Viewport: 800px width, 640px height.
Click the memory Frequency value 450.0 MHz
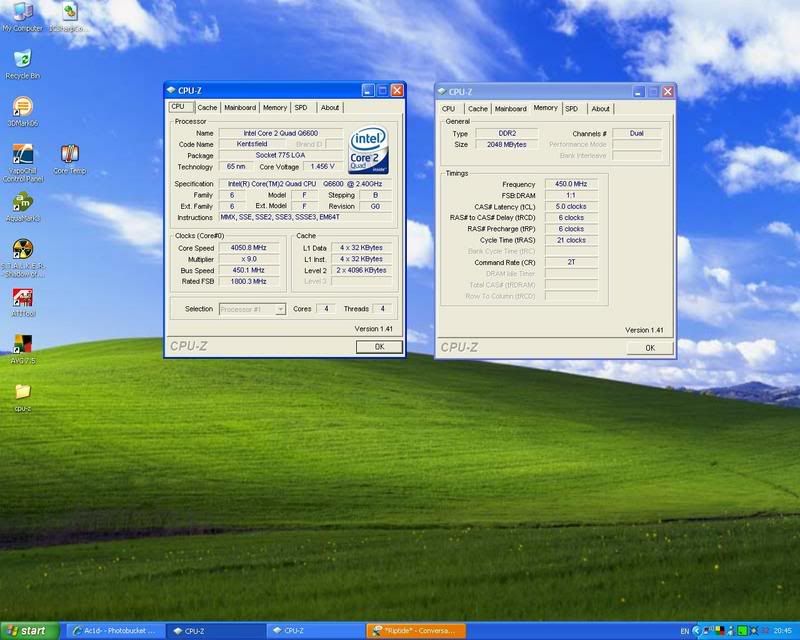571,184
